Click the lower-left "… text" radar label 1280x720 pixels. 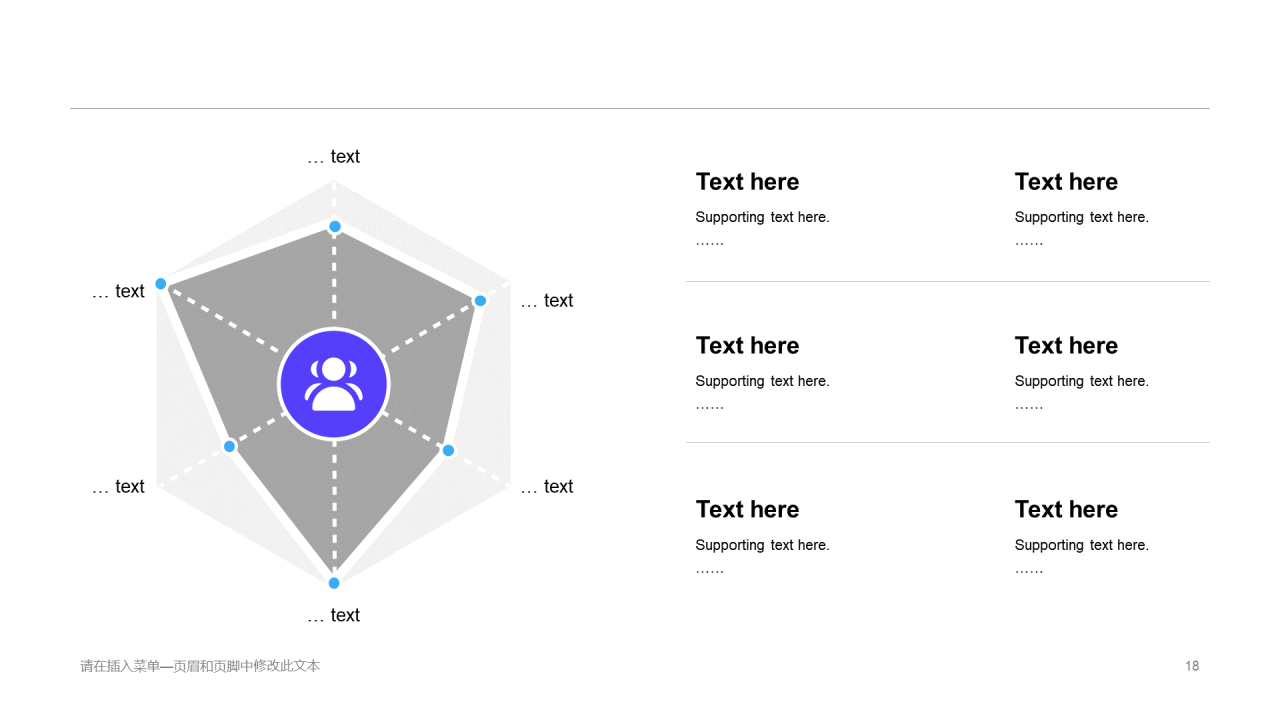coord(118,487)
